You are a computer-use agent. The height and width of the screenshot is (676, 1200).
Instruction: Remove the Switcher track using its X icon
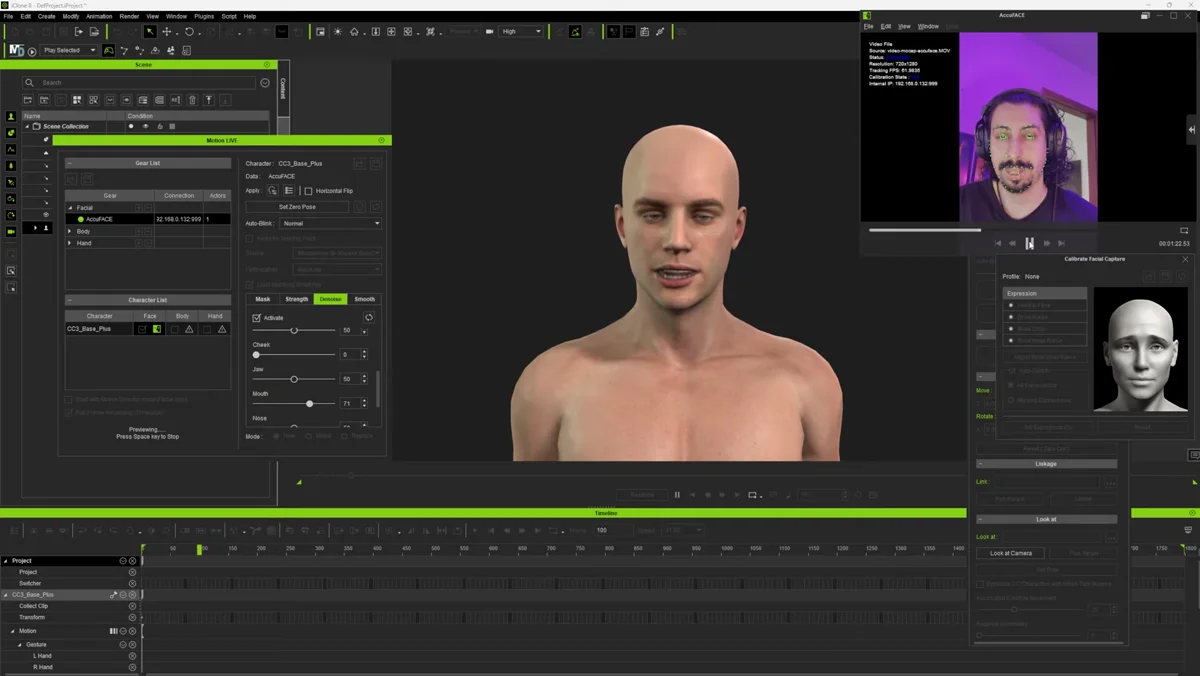click(132, 583)
